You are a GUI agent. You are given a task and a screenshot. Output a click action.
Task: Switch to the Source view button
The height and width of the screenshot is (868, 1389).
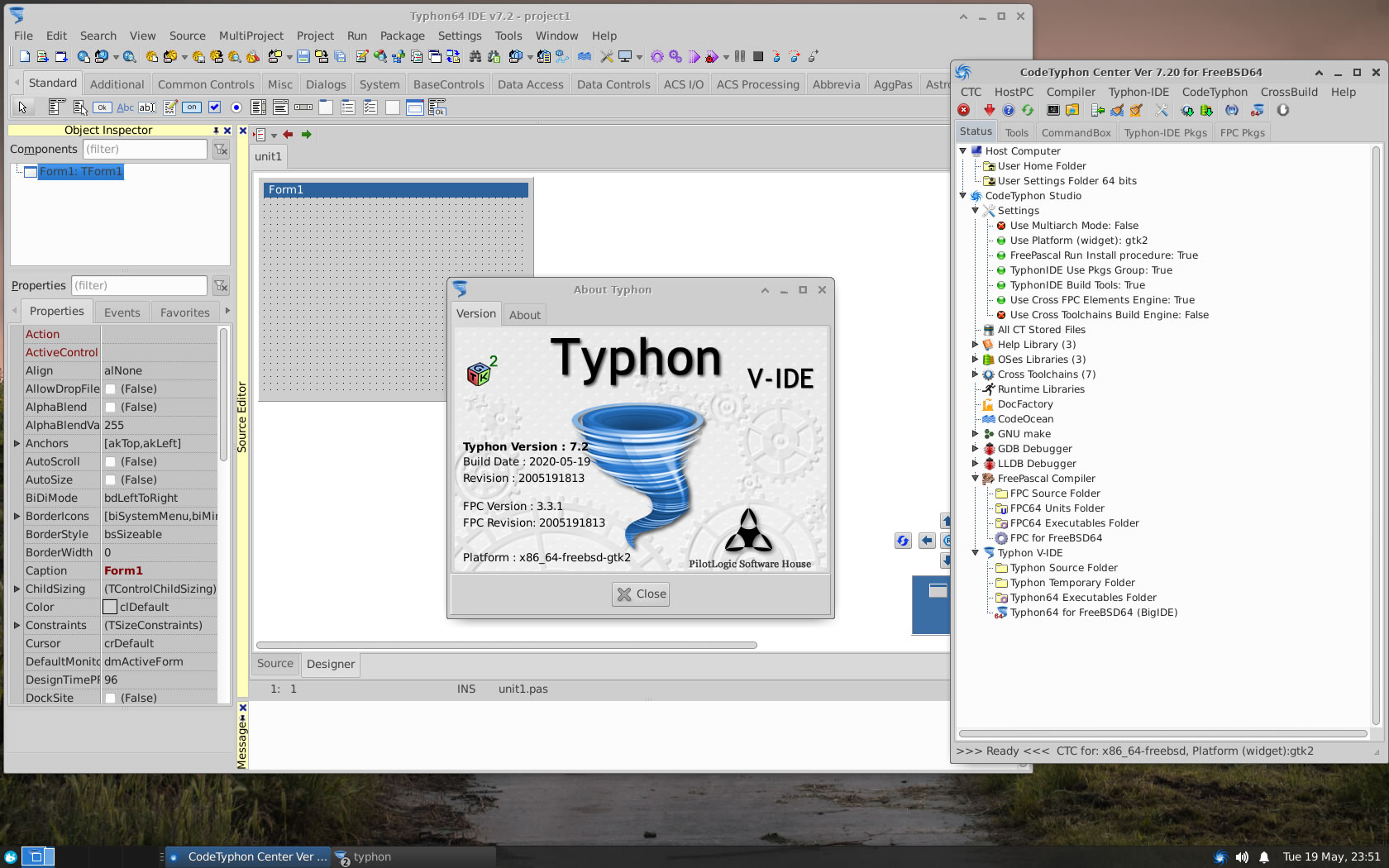274,663
